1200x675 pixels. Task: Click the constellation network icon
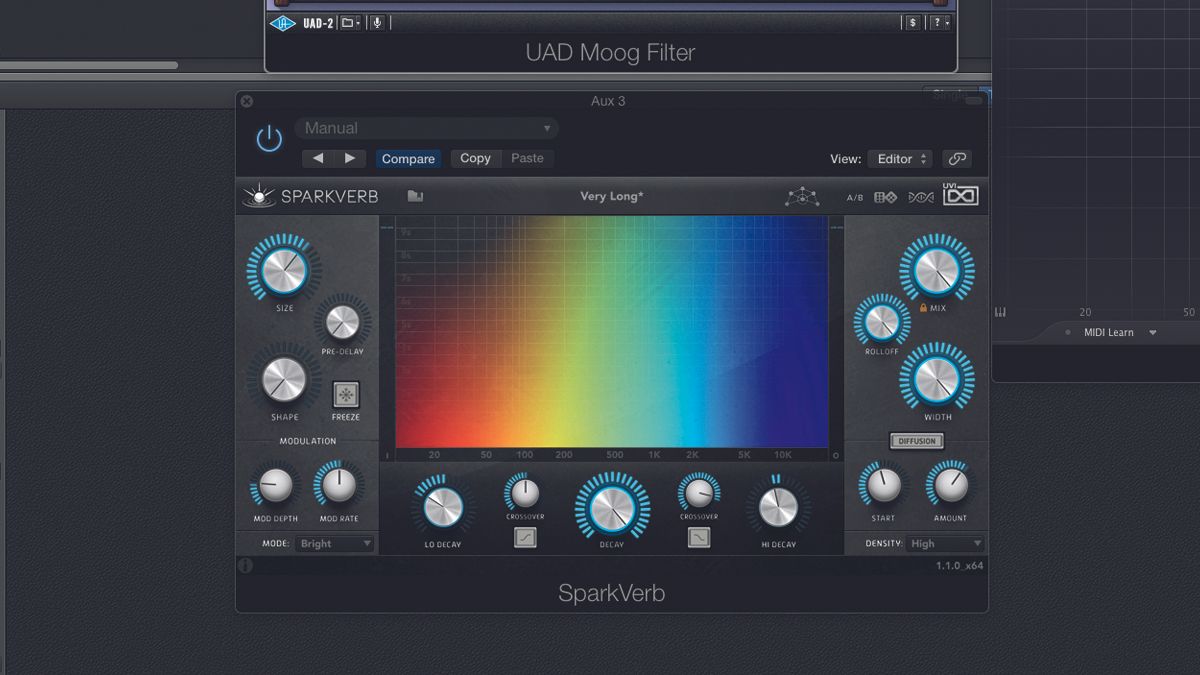click(x=804, y=196)
